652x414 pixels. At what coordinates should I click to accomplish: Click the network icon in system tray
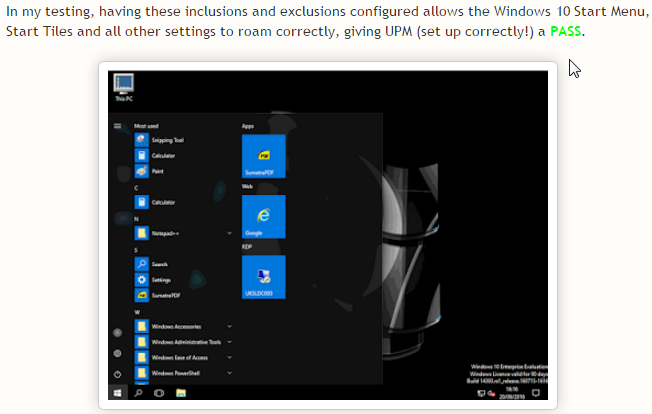coord(481,393)
